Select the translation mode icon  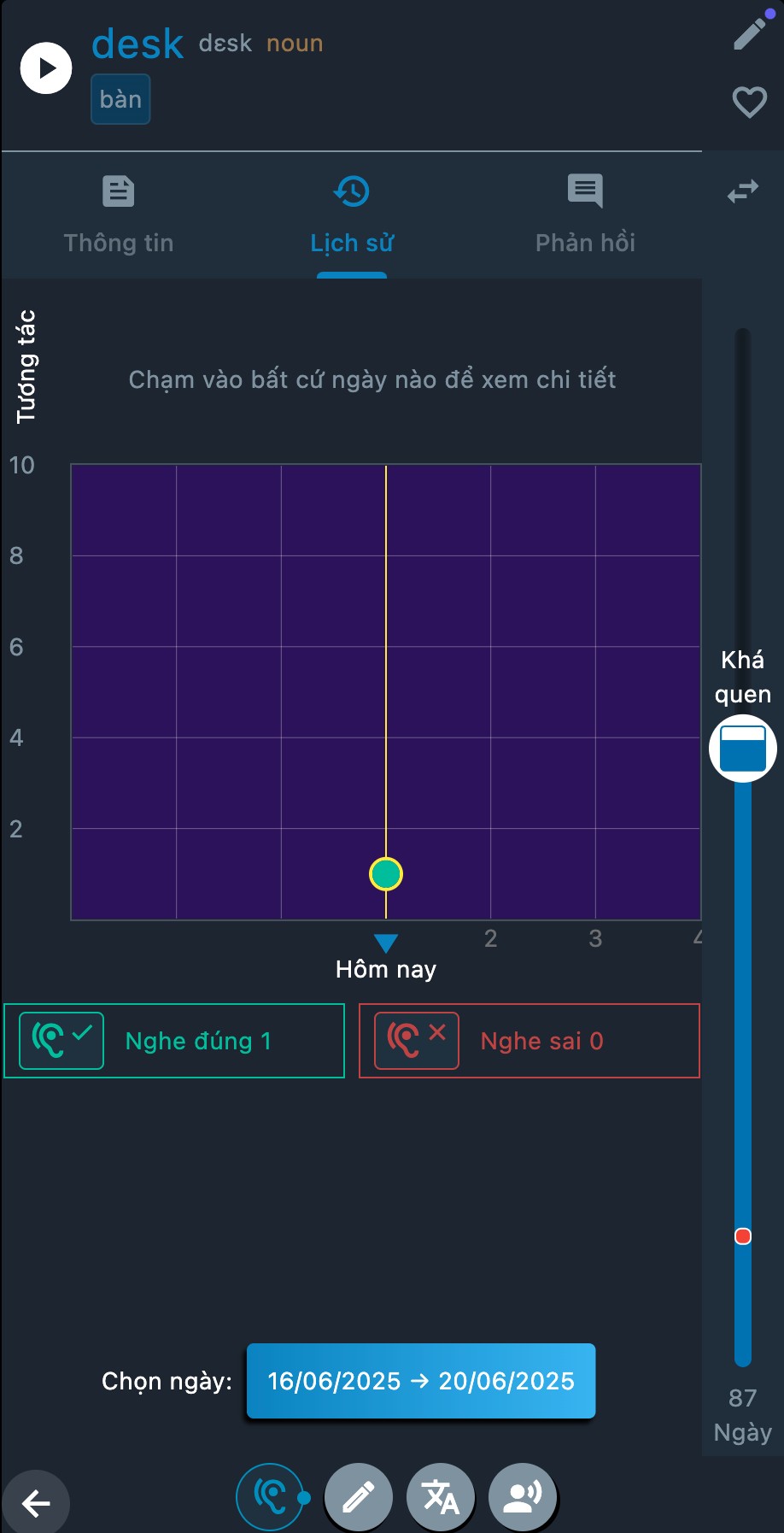point(441,1497)
